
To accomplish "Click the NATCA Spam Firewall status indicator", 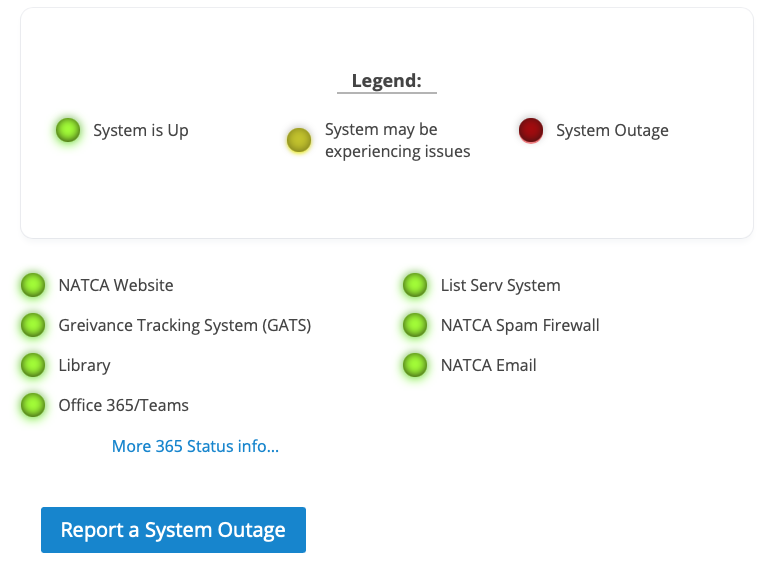I will click(415, 325).
